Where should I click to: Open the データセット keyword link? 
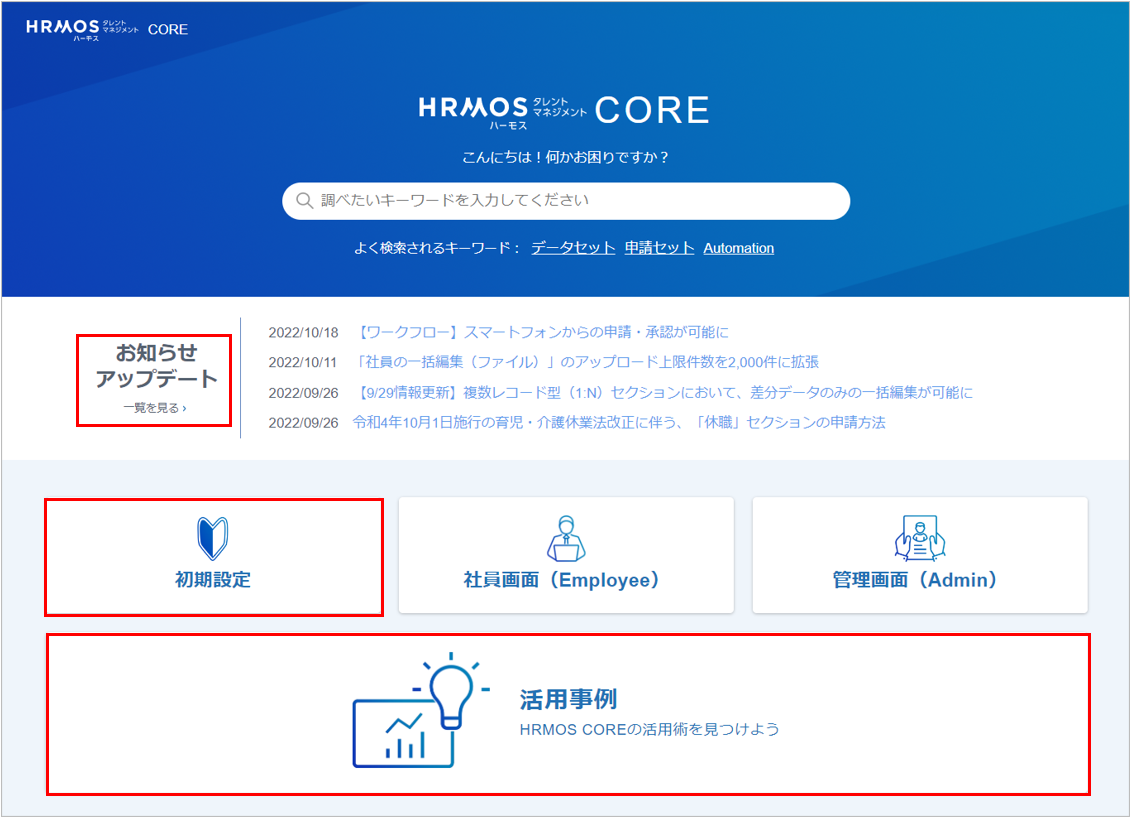tap(573, 248)
